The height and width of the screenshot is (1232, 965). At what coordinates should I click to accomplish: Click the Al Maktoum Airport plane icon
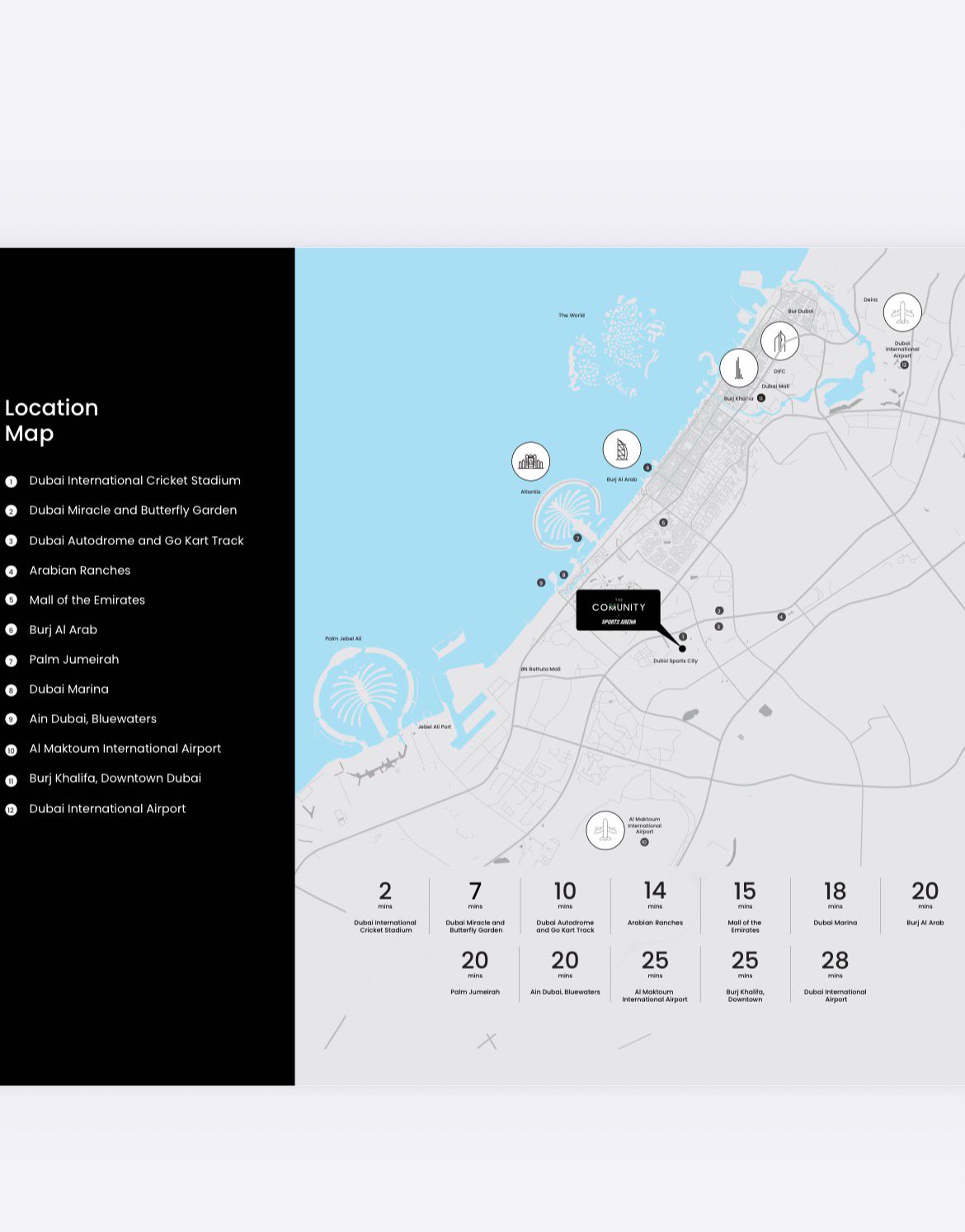(605, 830)
